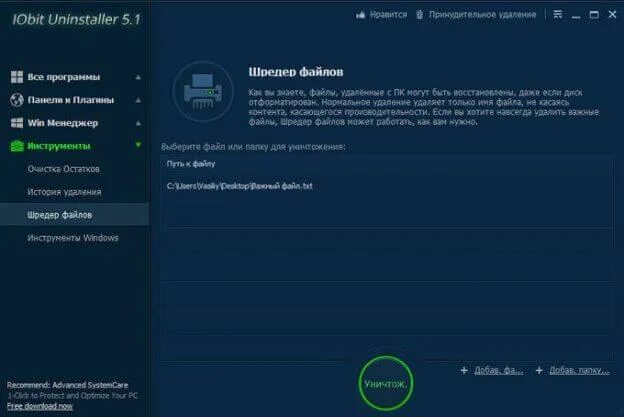The height and width of the screenshot is (417, 624).
Task: Open Панели и Плагины in sidebar
Action: 71,100
